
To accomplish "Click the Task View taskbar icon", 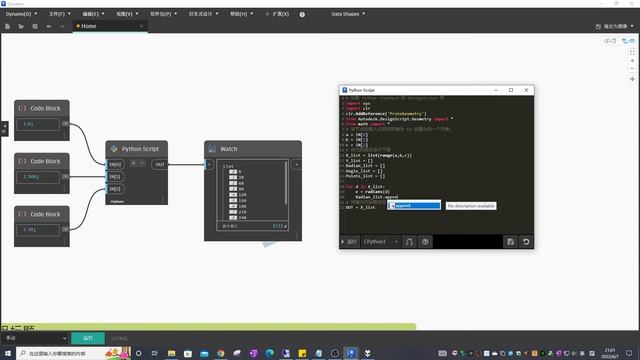I will click(x=155, y=353).
